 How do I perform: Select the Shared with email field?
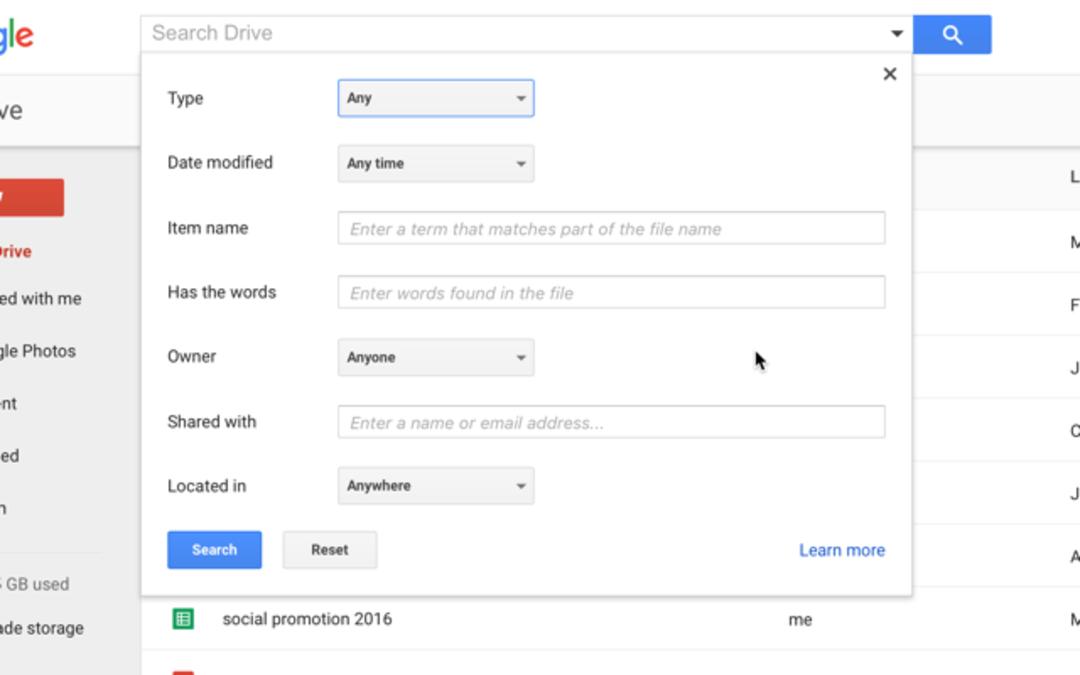click(x=611, y=422)
